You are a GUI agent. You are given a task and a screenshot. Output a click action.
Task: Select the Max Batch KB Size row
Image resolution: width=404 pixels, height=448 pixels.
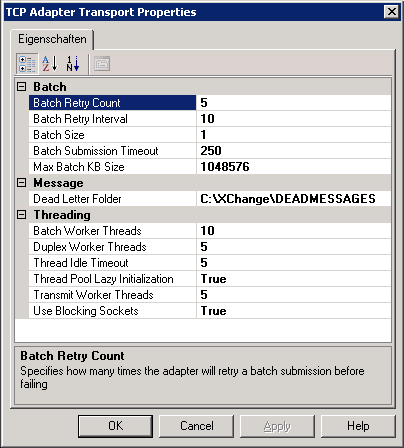pyautogui.click(x=210, y=167)
